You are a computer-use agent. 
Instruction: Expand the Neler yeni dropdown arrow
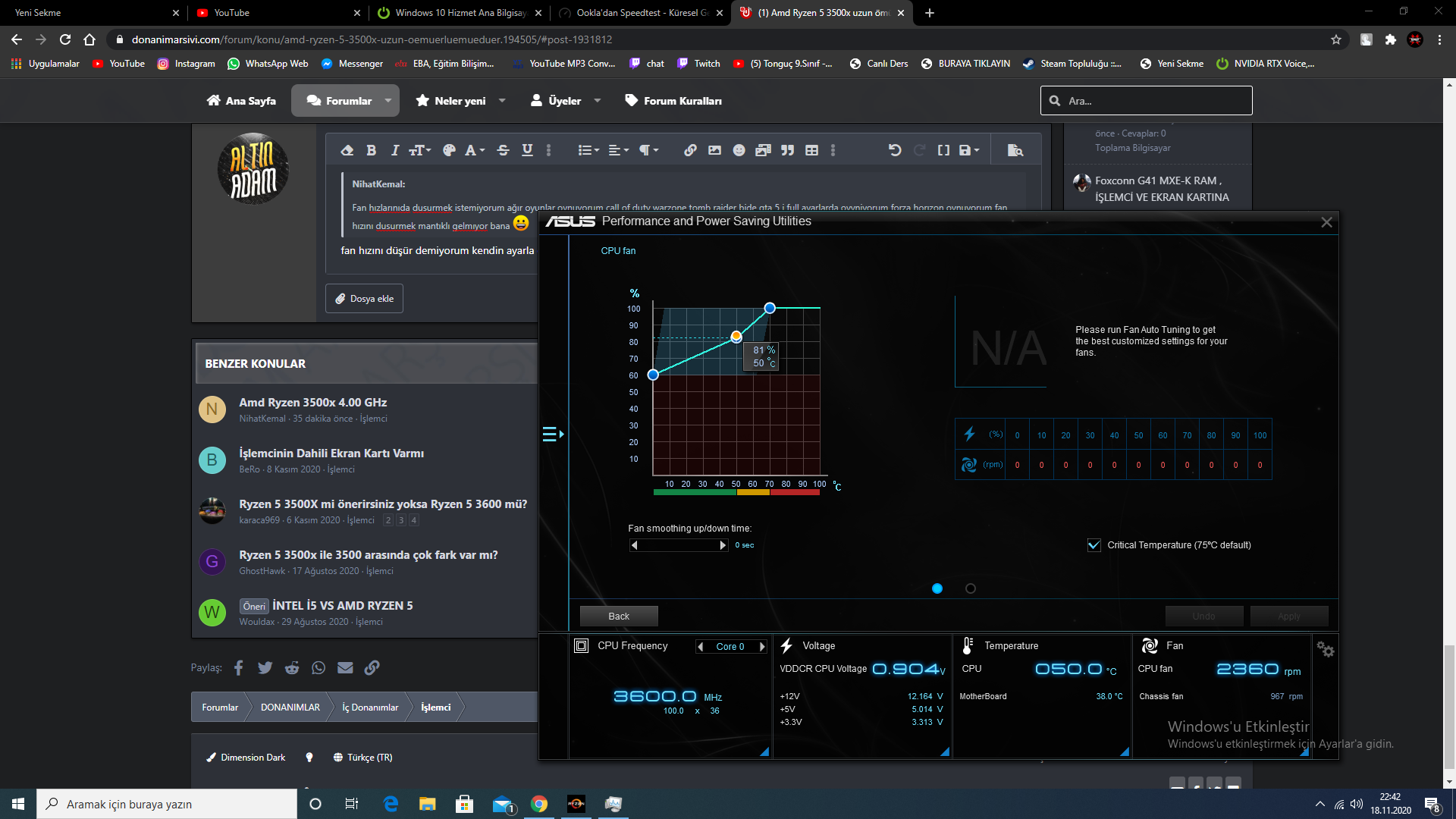502,101
